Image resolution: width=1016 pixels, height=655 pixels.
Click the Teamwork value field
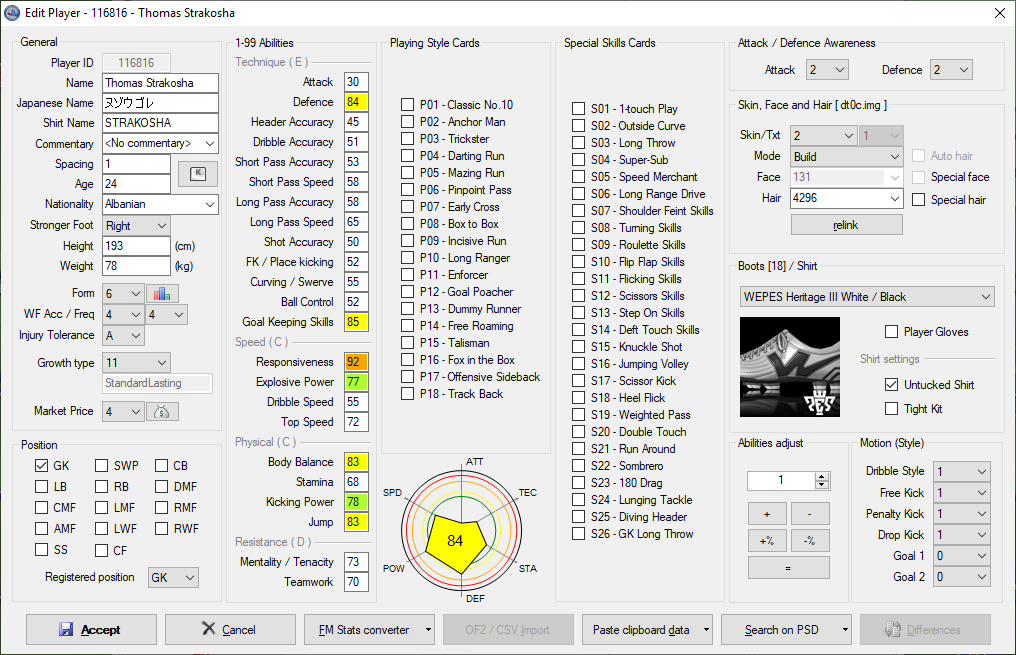[356, 582]
